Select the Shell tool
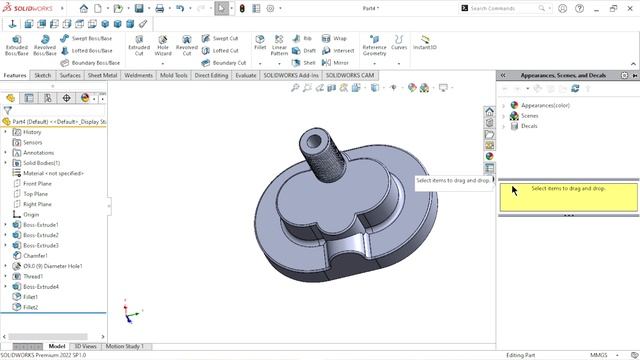This screenshot has height=360, width=640. [x=304, y=63]
